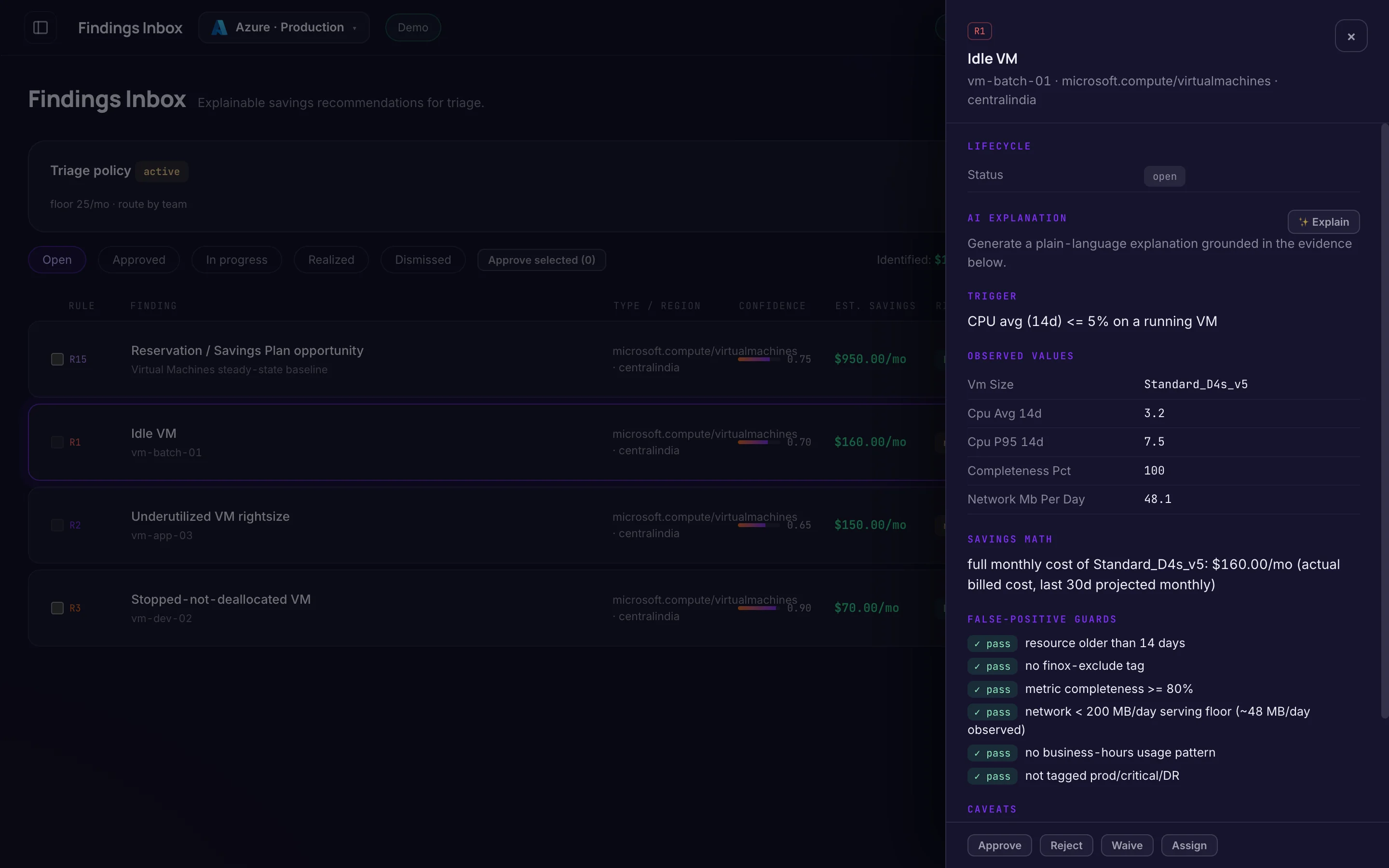1389x868 pixels.
Task: Reject the Idle VM finding
Action: point(1066,846)
